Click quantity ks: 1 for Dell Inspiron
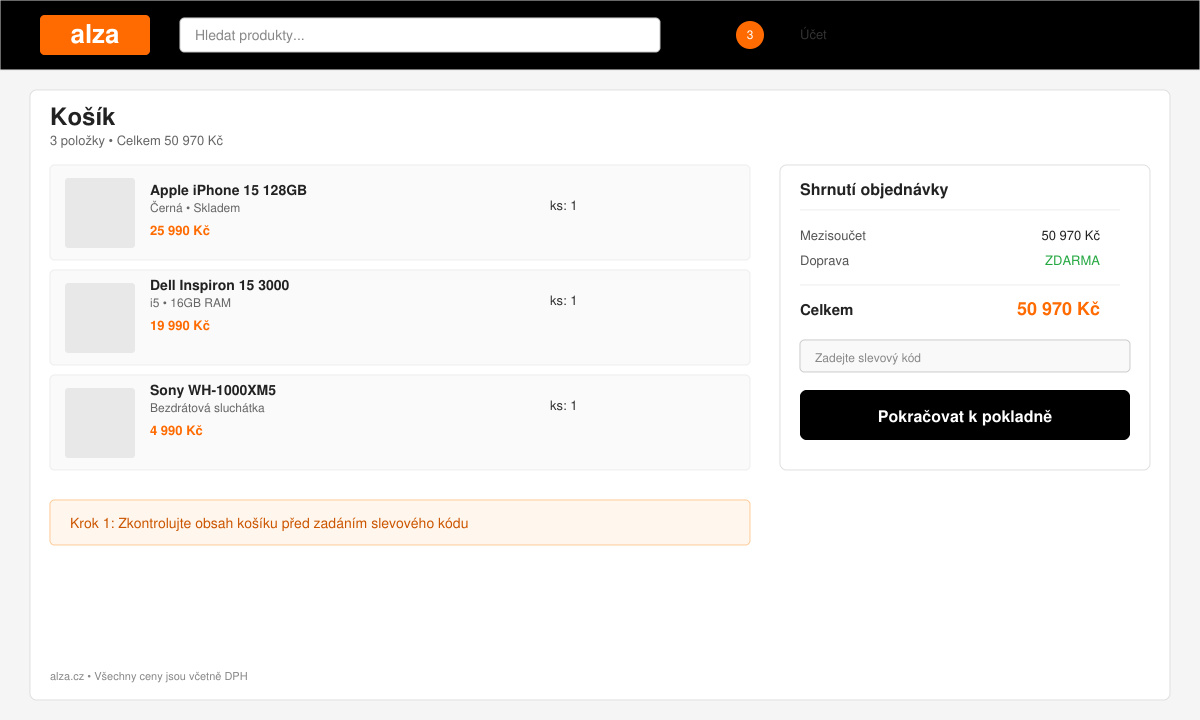Viewport: 1200px width, 720px height. pyautogui.click(x=563, y=301)
